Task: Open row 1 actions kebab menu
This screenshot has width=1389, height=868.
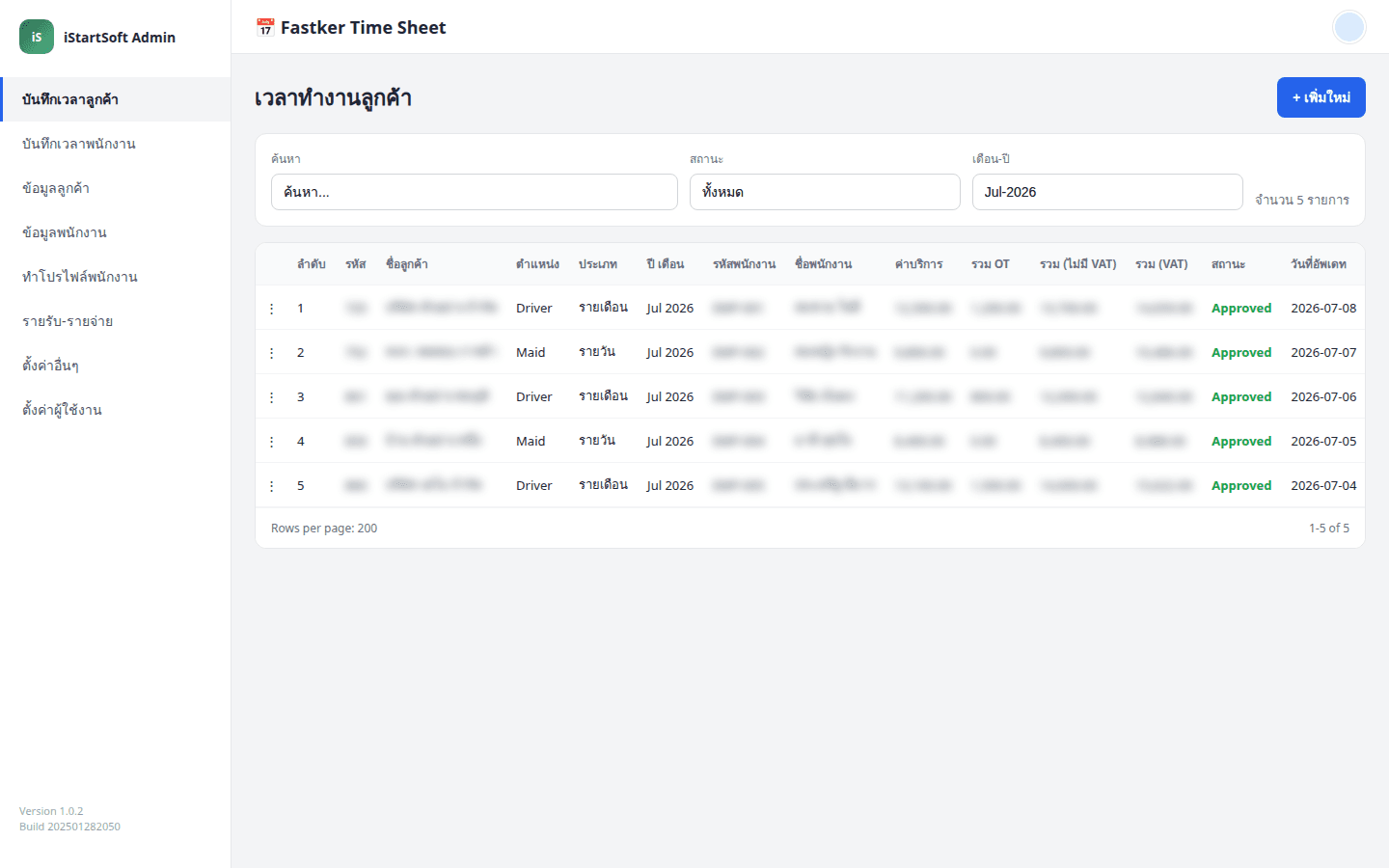Action: point(271,309)
